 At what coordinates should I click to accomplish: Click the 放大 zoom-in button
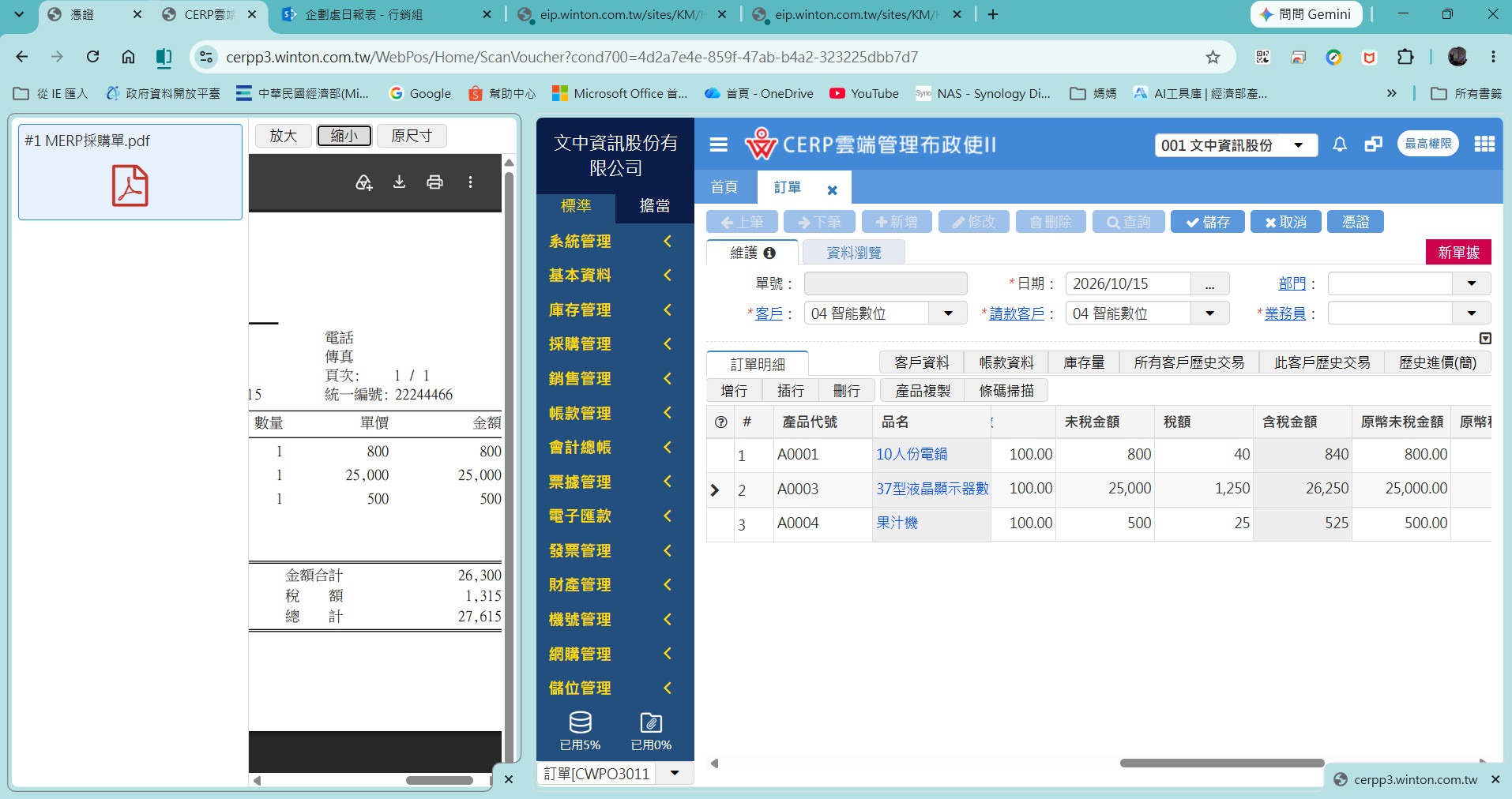284,136
